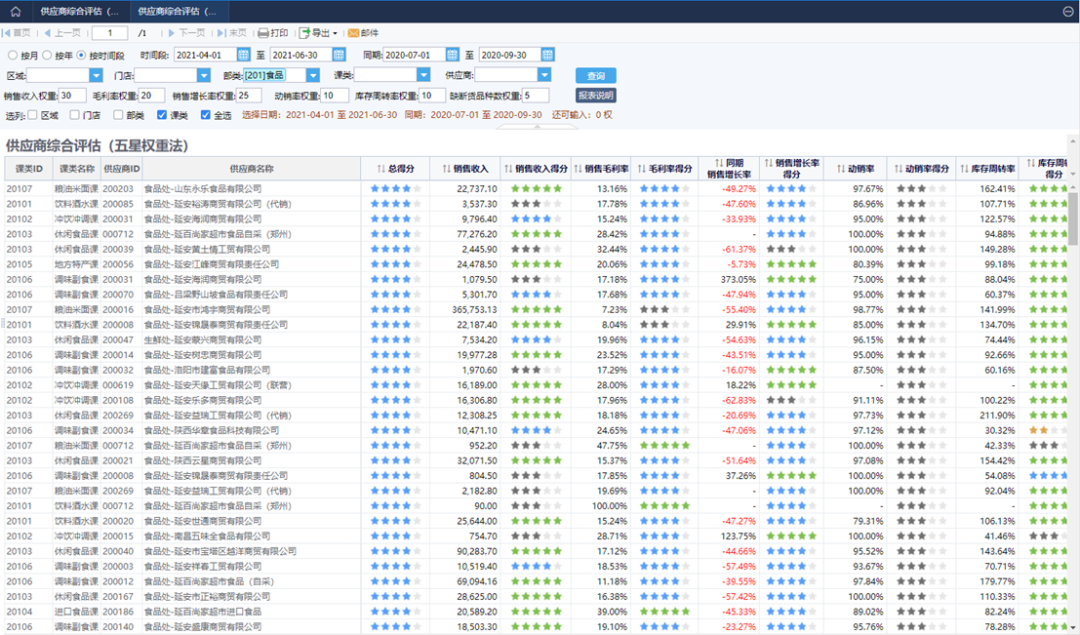This screenshot has width=1080, height=635.
Task: Select the second 供应商综合评估 tab
Action: click(x=176, y=11)
